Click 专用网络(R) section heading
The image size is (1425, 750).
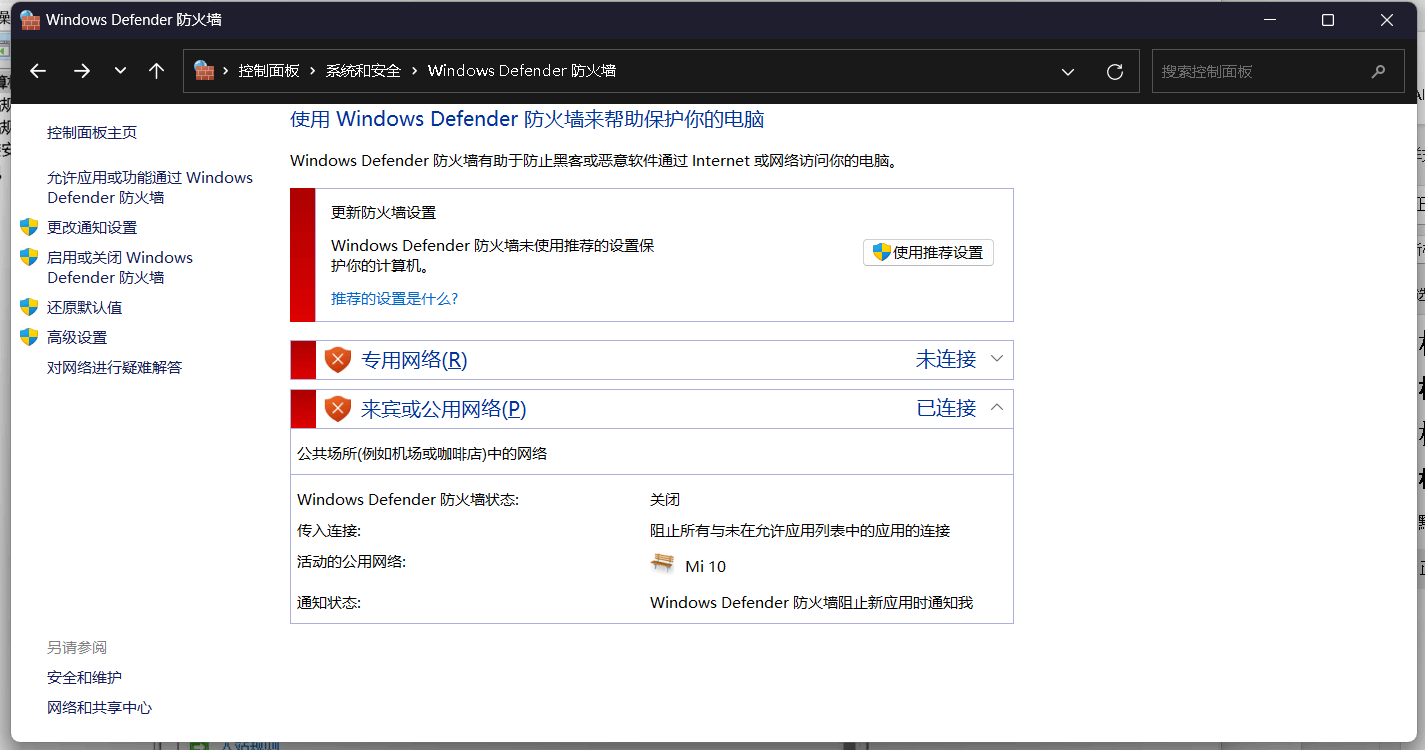[x=414, y=360]
